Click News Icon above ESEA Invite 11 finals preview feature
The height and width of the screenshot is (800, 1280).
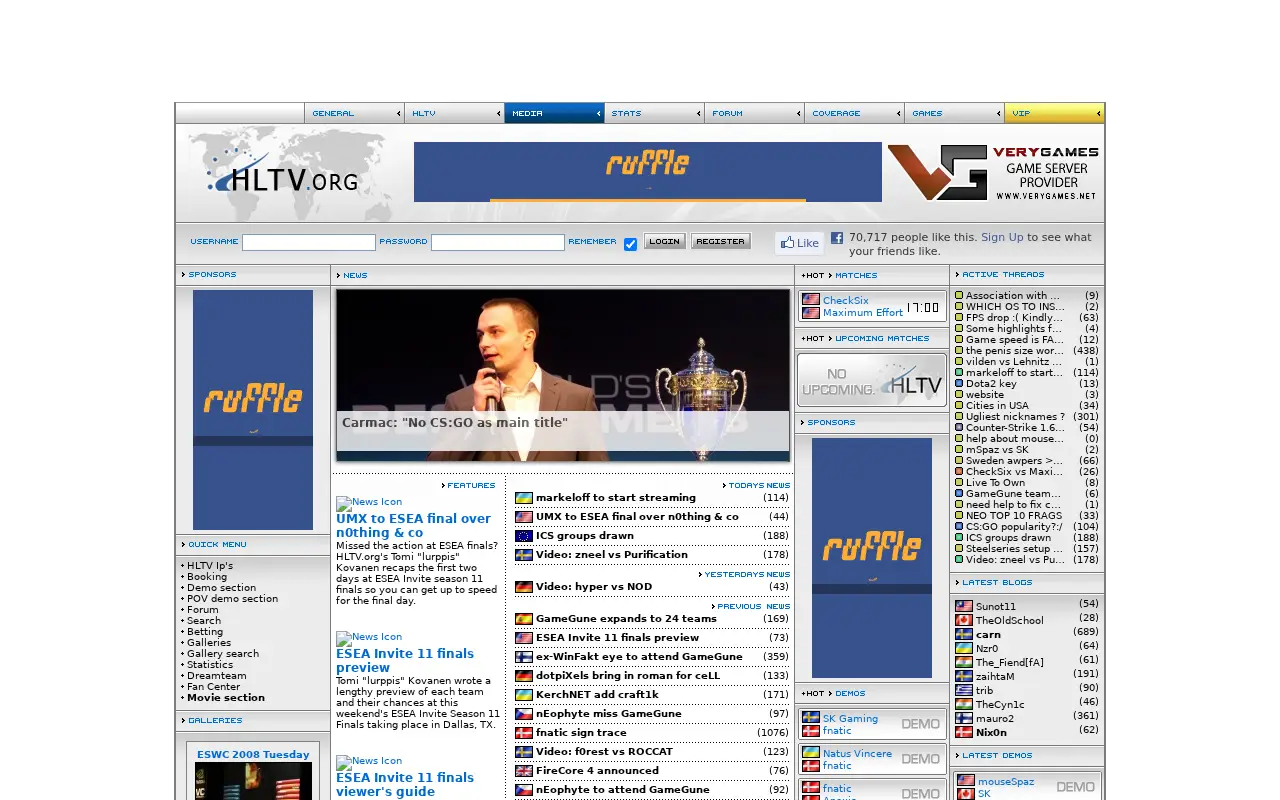[x=369, y=638]
